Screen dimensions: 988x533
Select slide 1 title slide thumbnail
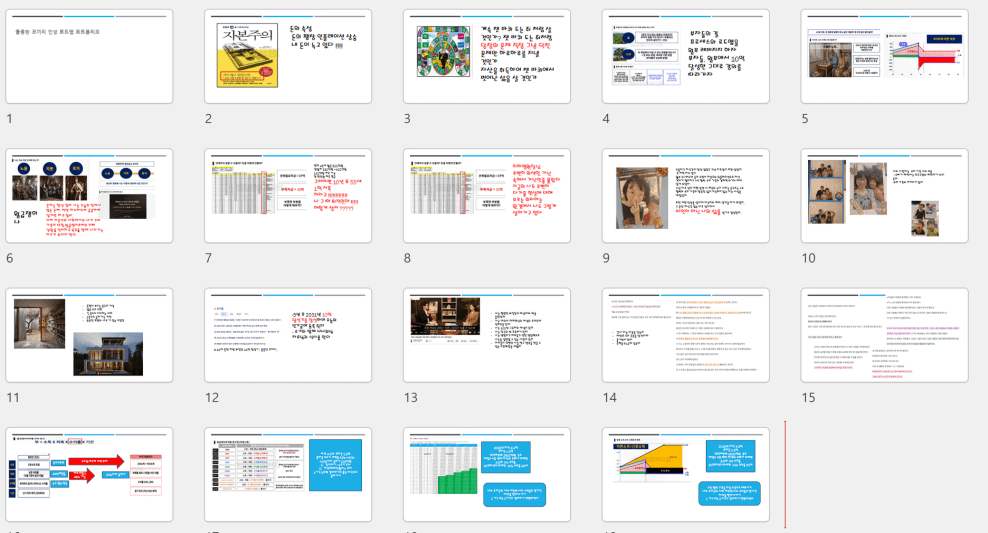pos(89,57)
